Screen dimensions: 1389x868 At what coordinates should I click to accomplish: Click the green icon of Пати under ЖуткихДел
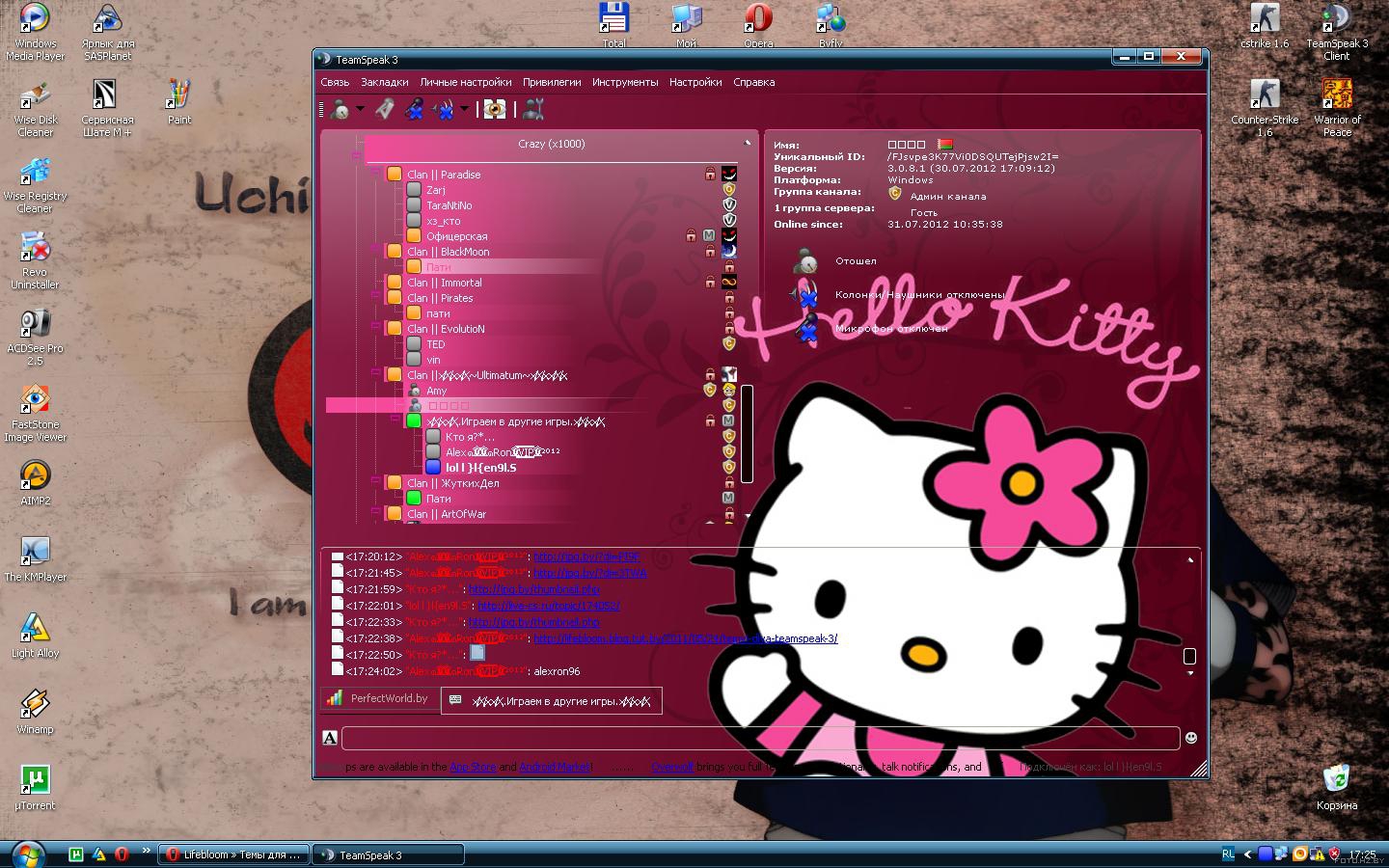tap(414, 499)
